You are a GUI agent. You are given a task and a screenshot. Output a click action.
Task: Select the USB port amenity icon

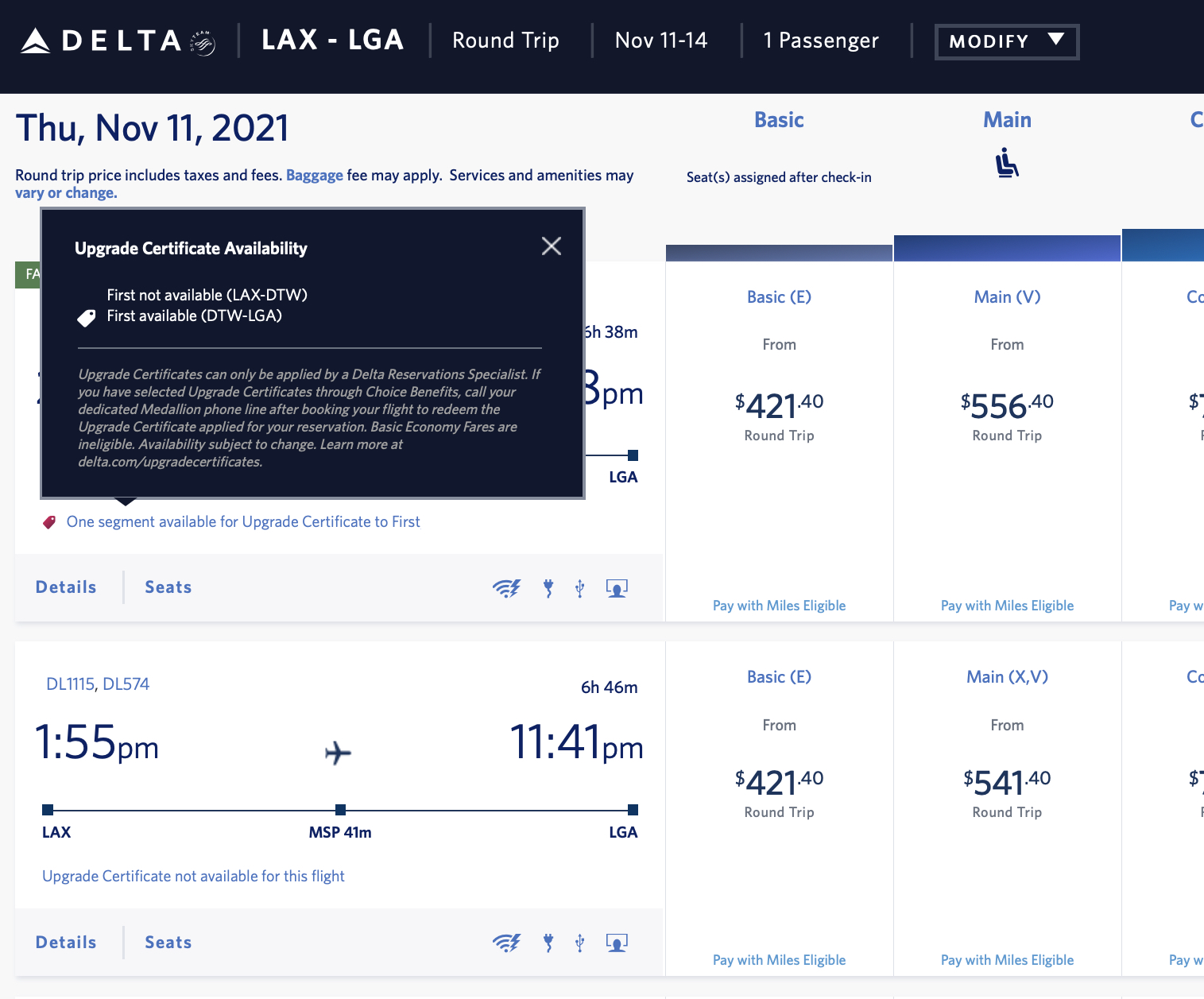tap(579, 587)
